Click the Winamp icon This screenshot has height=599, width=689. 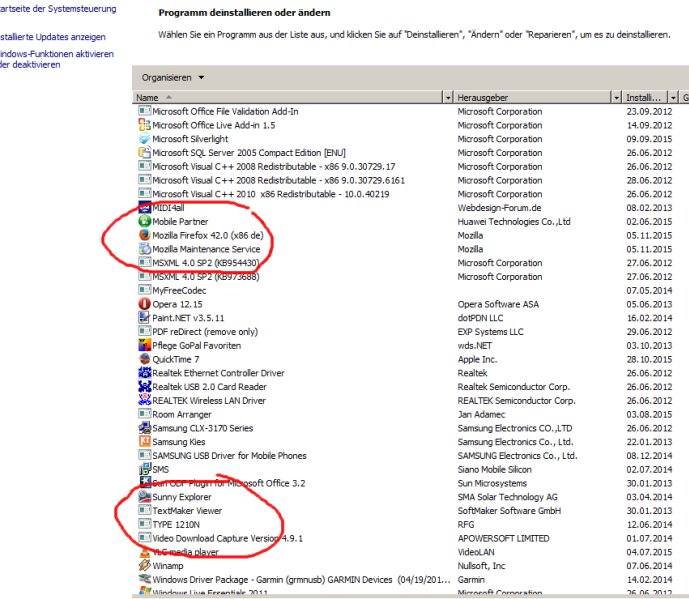pos(145,565)
